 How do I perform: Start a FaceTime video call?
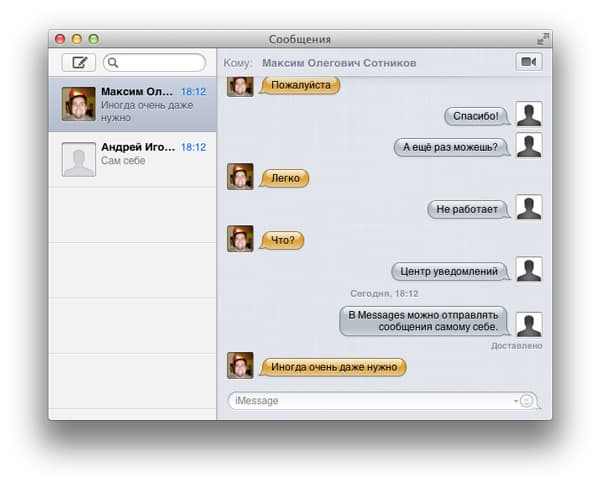point(529,62)
